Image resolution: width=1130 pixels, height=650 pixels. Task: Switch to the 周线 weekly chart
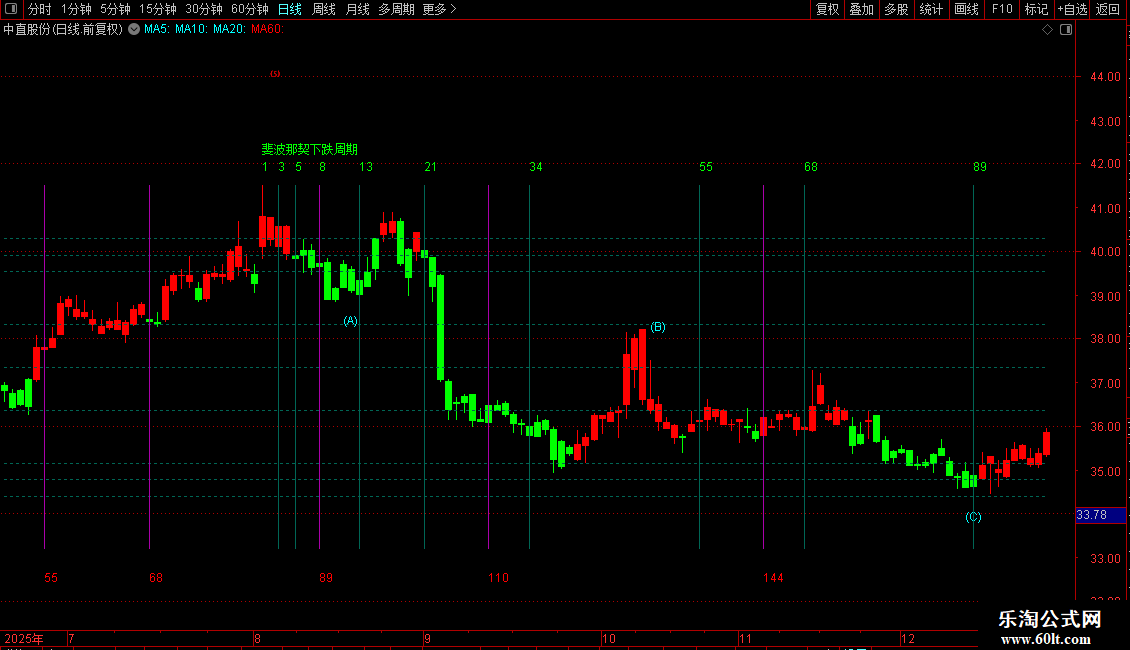point(324,9)
